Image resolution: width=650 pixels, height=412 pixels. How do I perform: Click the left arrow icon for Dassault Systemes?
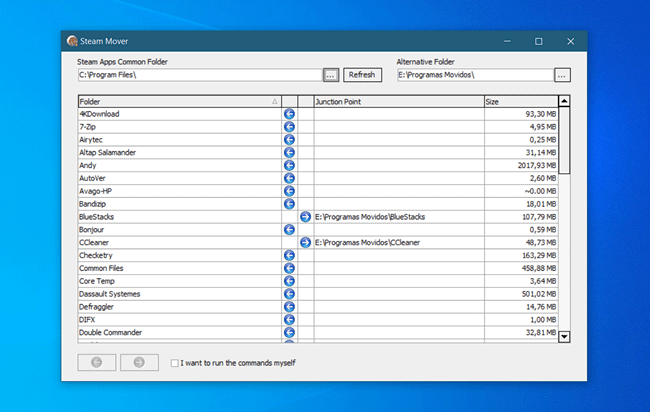[289, 294]
